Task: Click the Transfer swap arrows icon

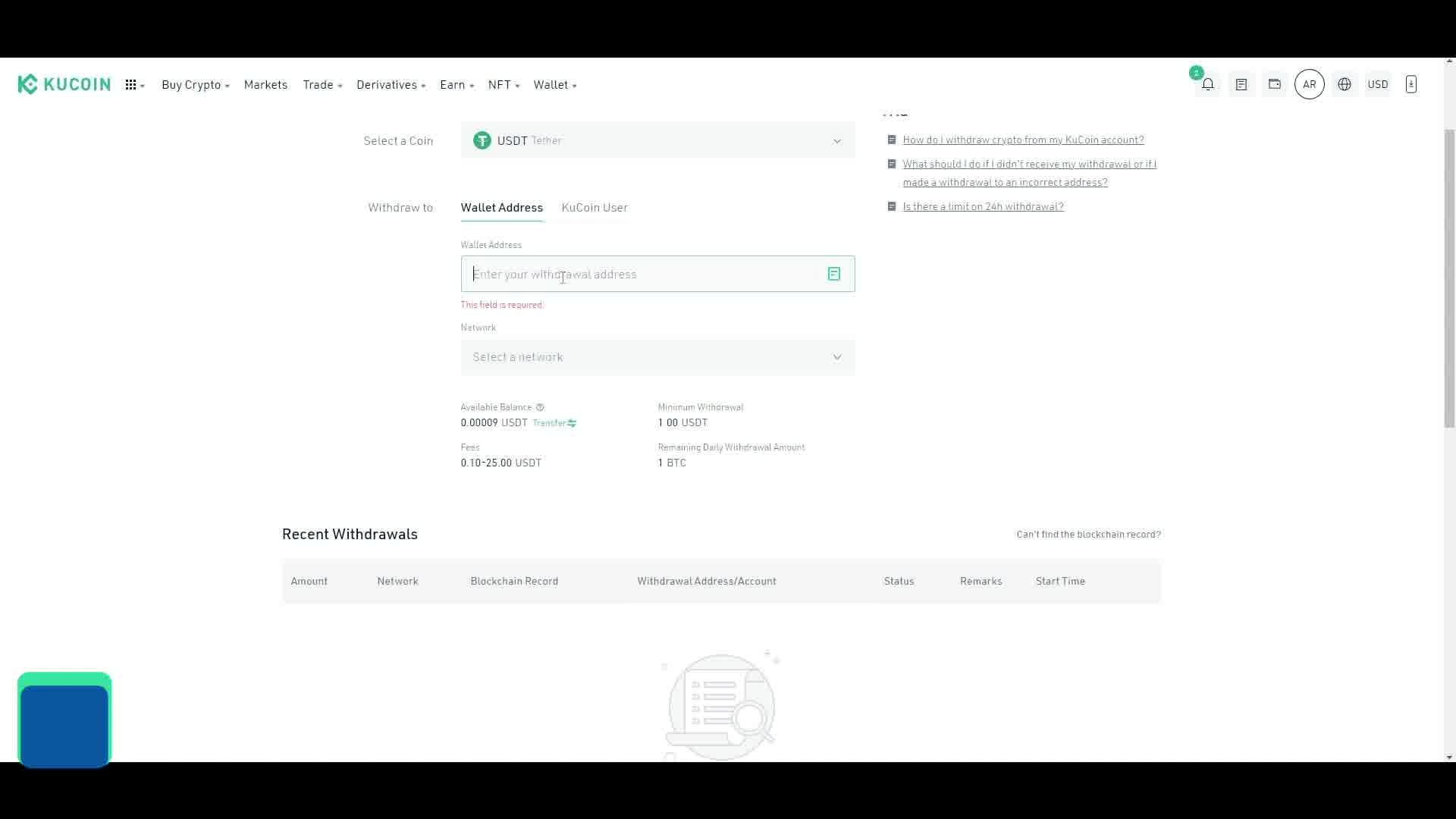Action: 572,423
